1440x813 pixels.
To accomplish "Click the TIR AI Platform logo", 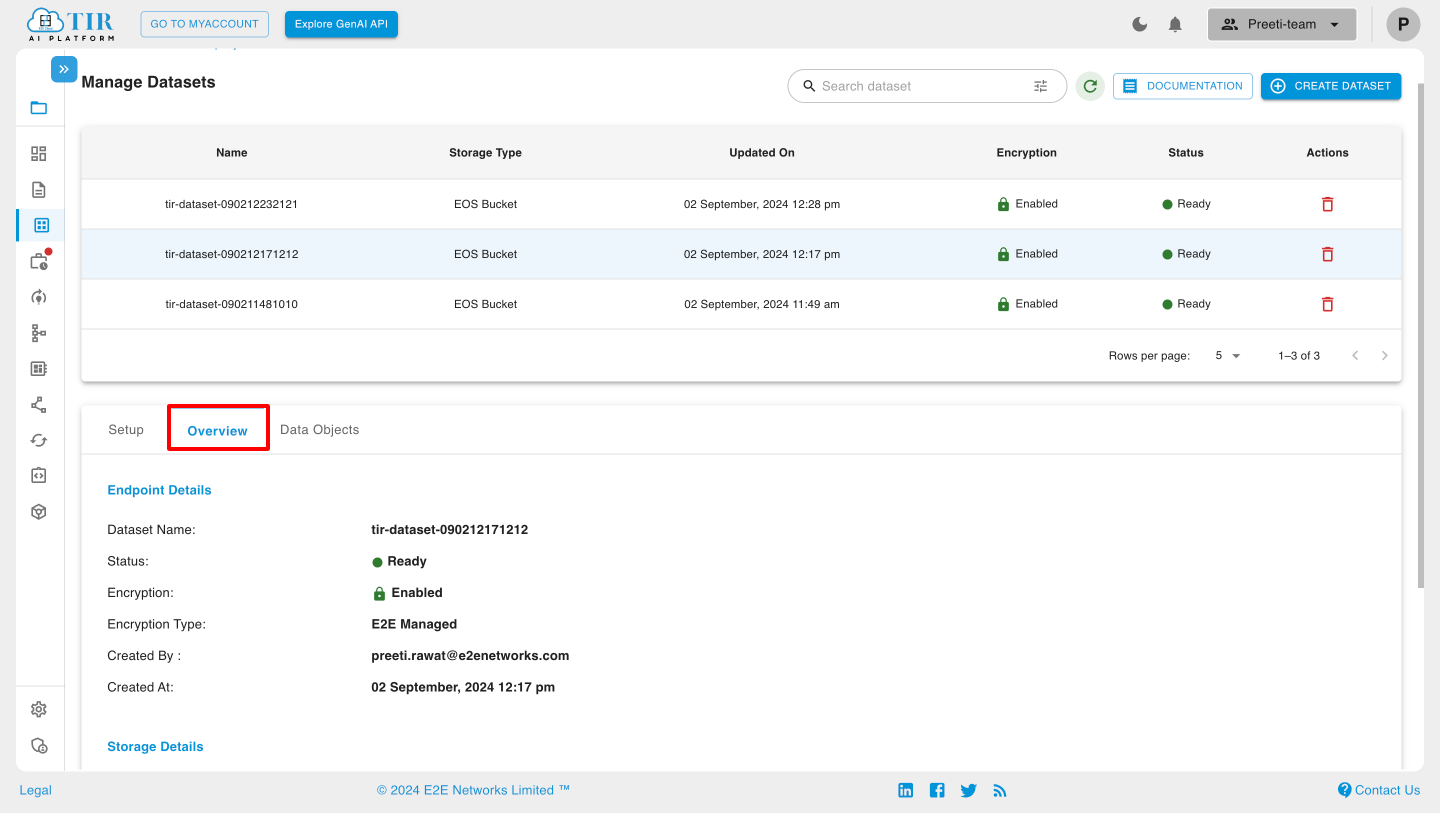I will [70, 24].
